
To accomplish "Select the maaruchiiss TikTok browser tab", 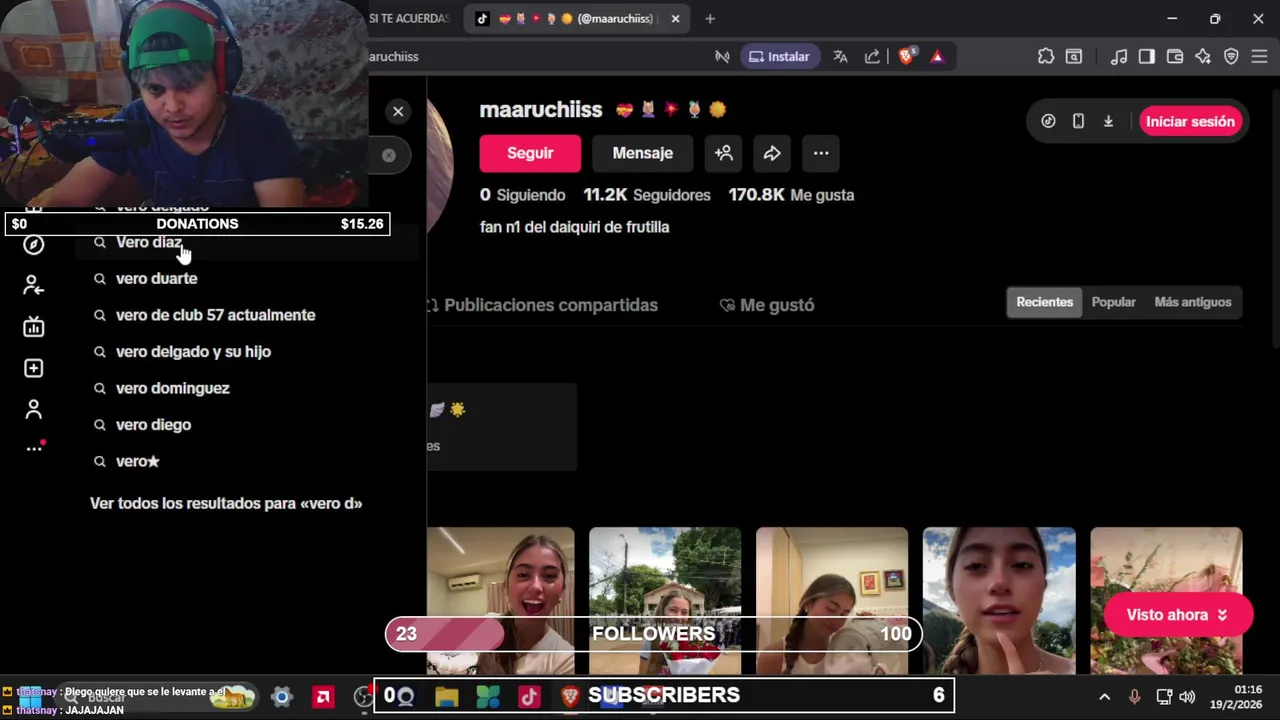I will click(x=578, y=18).
